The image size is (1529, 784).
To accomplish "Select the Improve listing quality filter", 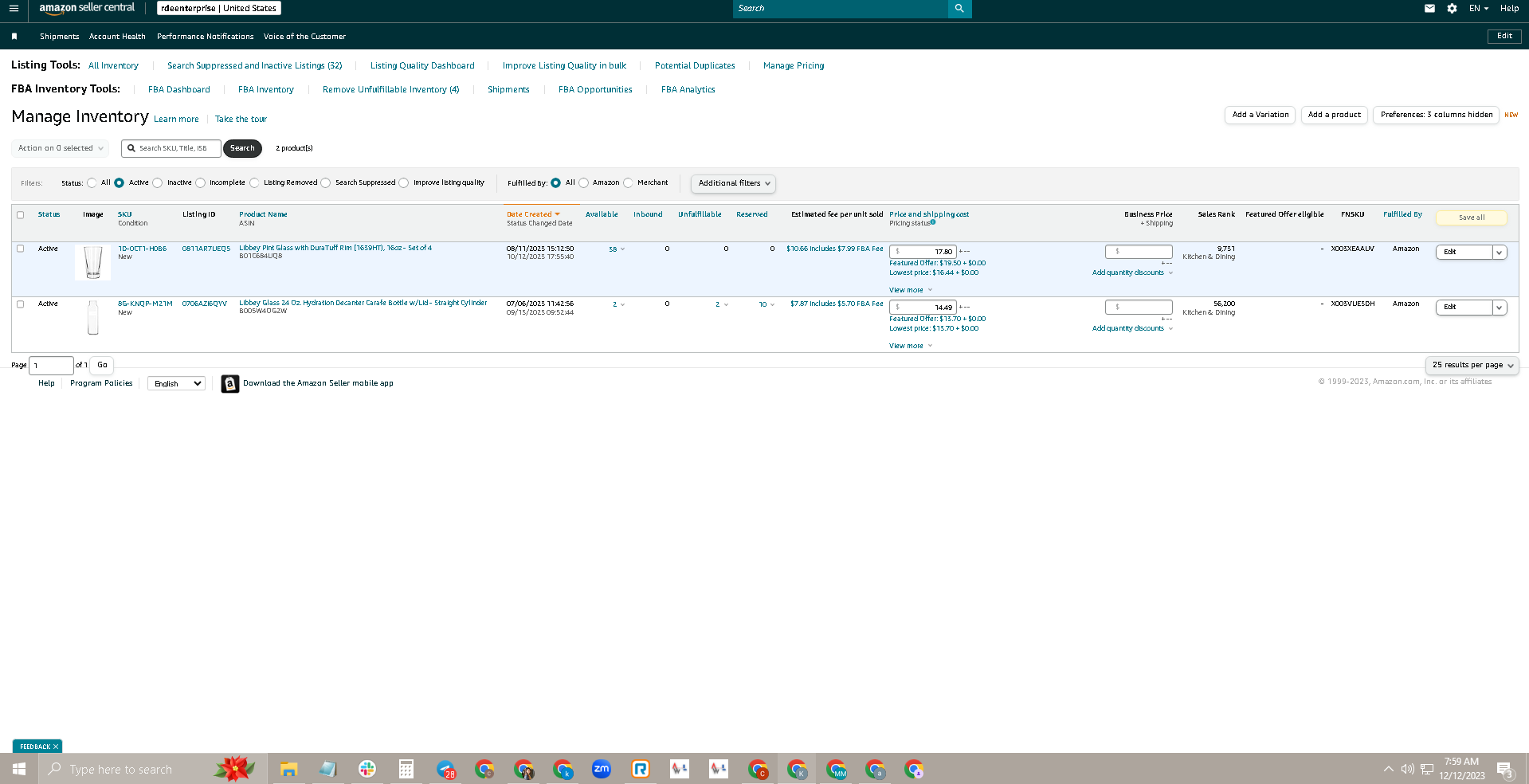I will [404, 183].
